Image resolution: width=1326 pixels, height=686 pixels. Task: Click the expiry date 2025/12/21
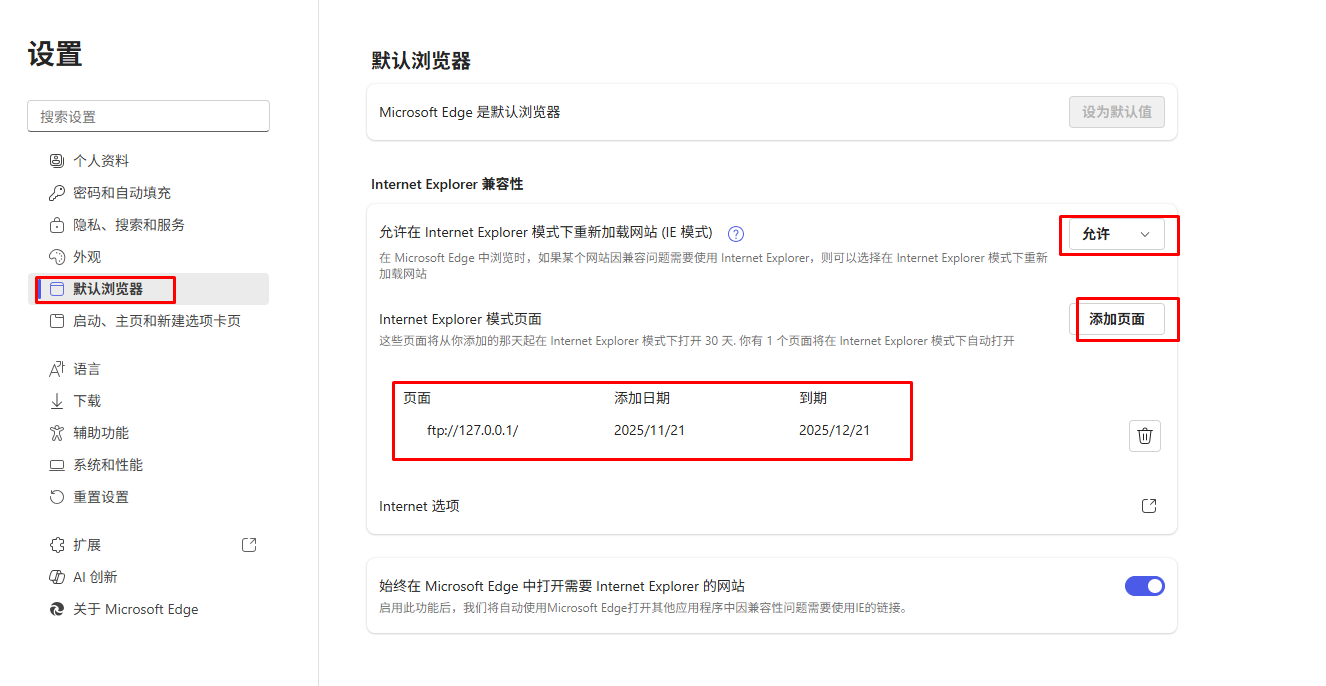point(834,430)
